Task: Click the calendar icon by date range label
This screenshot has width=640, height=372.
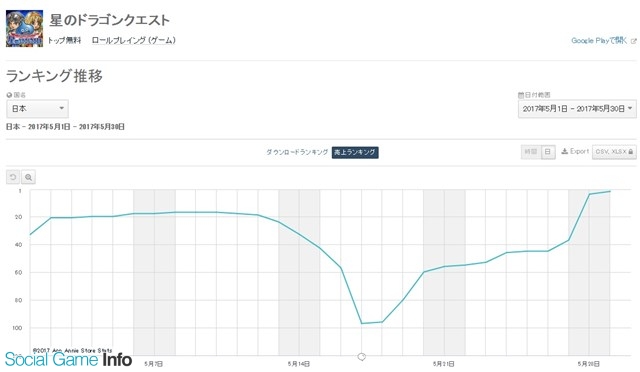Action: 521,95
